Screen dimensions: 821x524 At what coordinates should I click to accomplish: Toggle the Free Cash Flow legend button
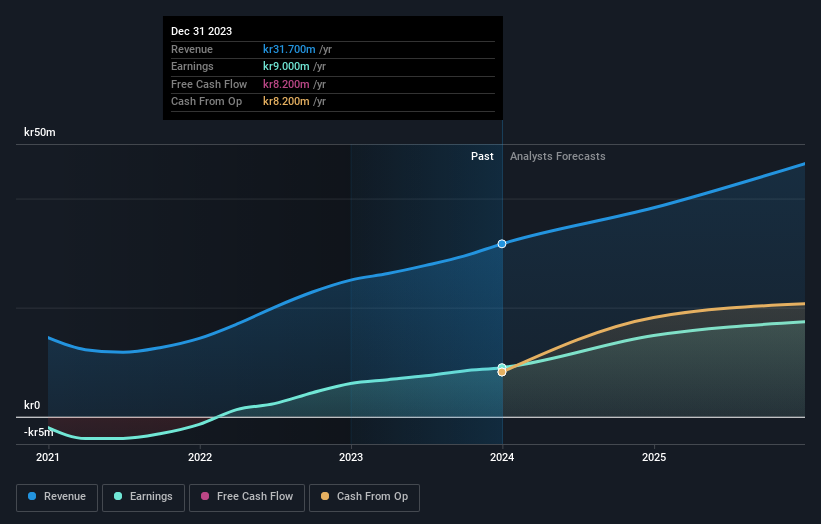(x=247, y=497)
